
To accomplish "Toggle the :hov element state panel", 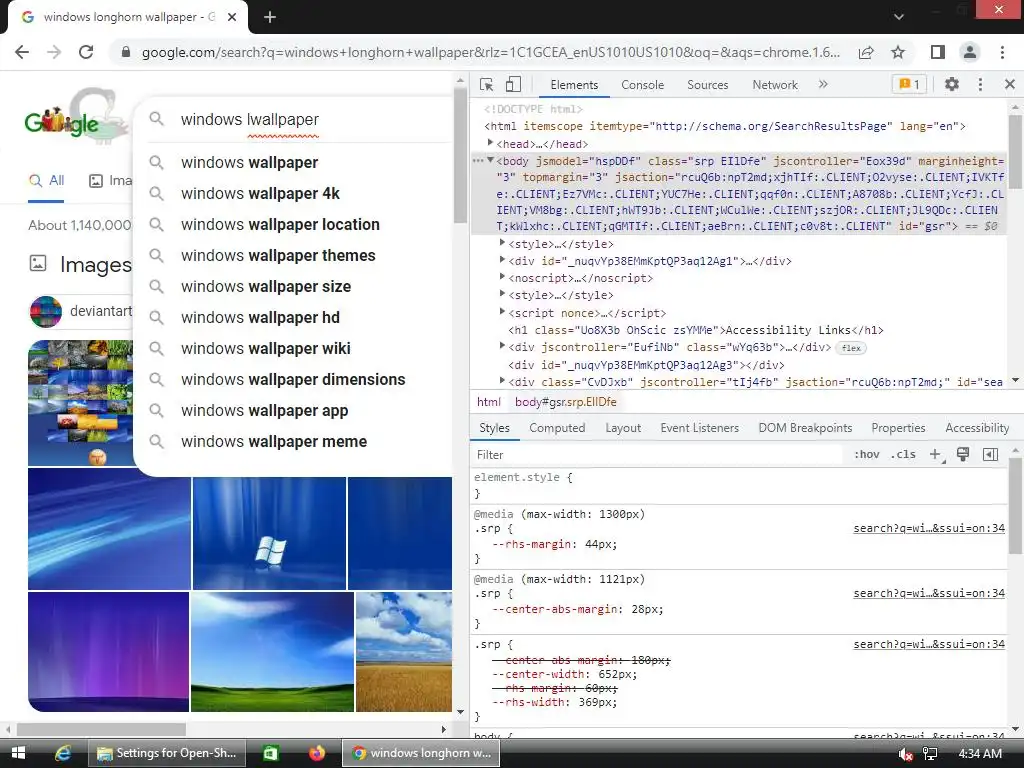I will [x=867, y=455].
